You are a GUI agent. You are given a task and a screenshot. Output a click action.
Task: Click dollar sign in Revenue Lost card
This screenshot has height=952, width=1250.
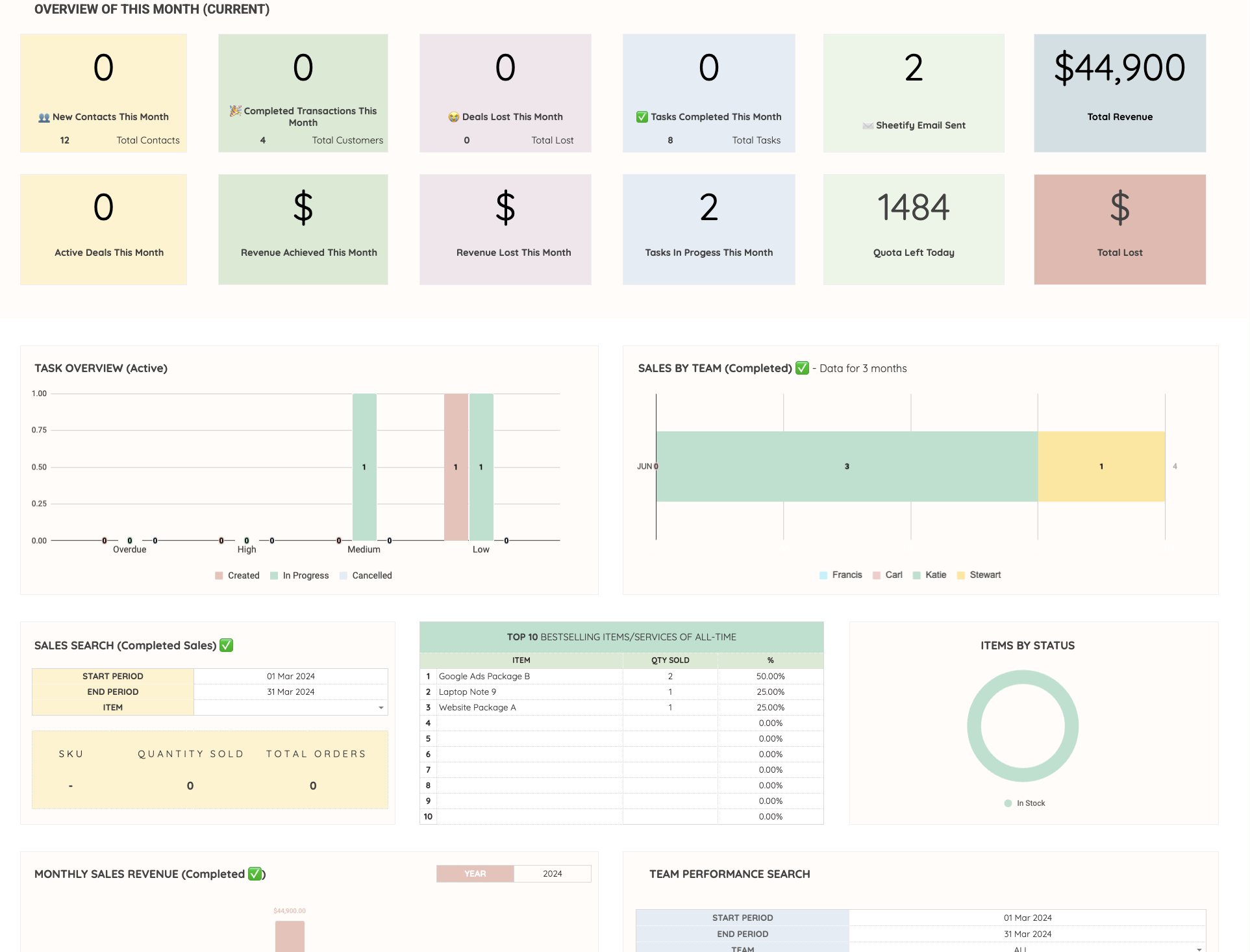click(505, 208)
